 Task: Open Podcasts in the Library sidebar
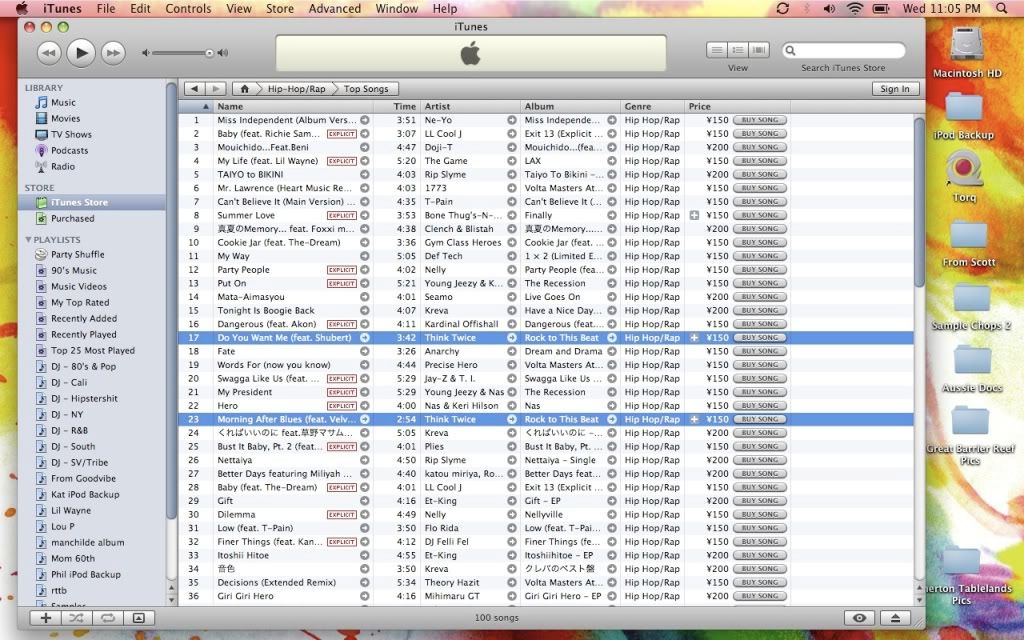pyautogui.click(x=69, y=151)
